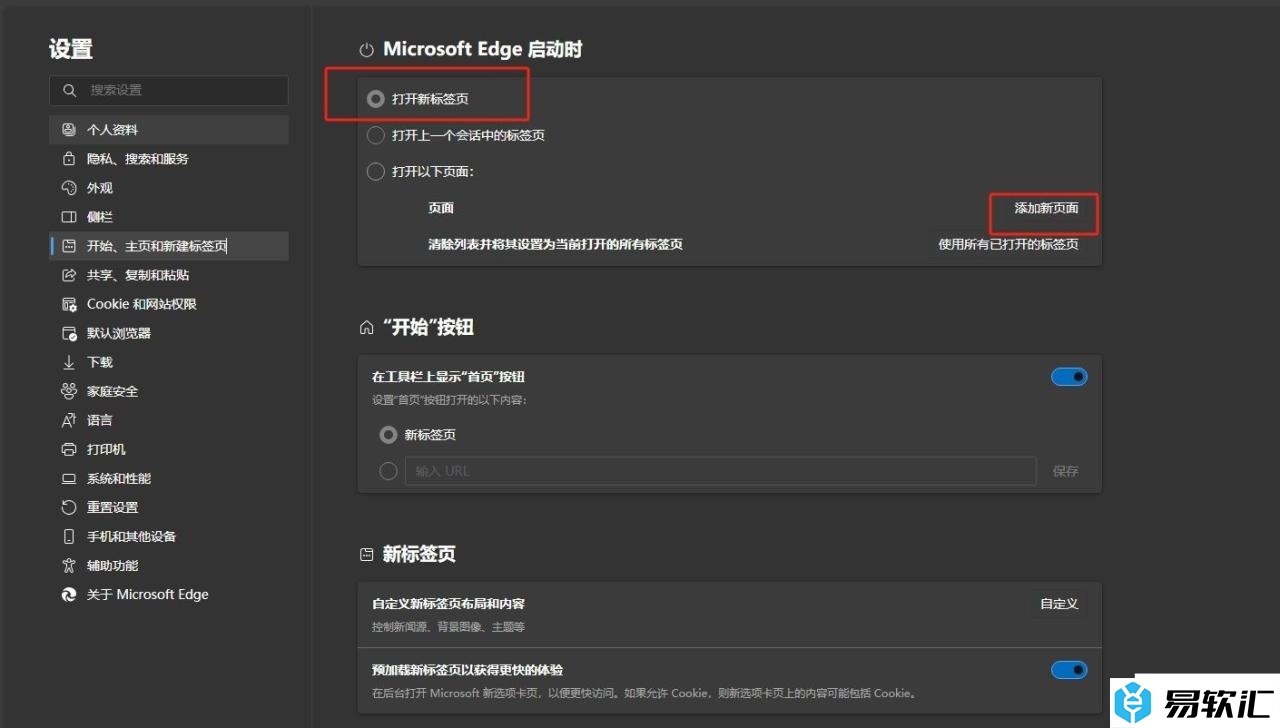The image size is (1280, 728).
Task: Click 清除列表并将其设置为当前打开的所有标签页 text
Action: point(555,244)
